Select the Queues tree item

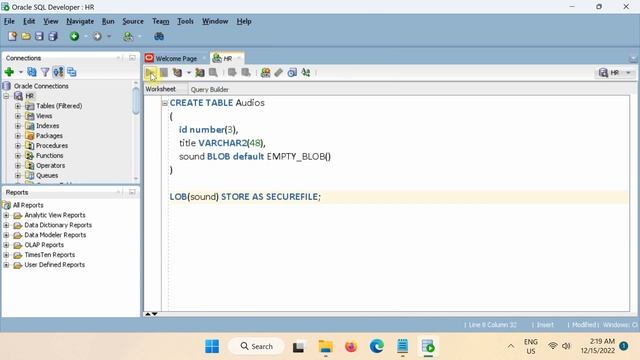coord(47,176)
